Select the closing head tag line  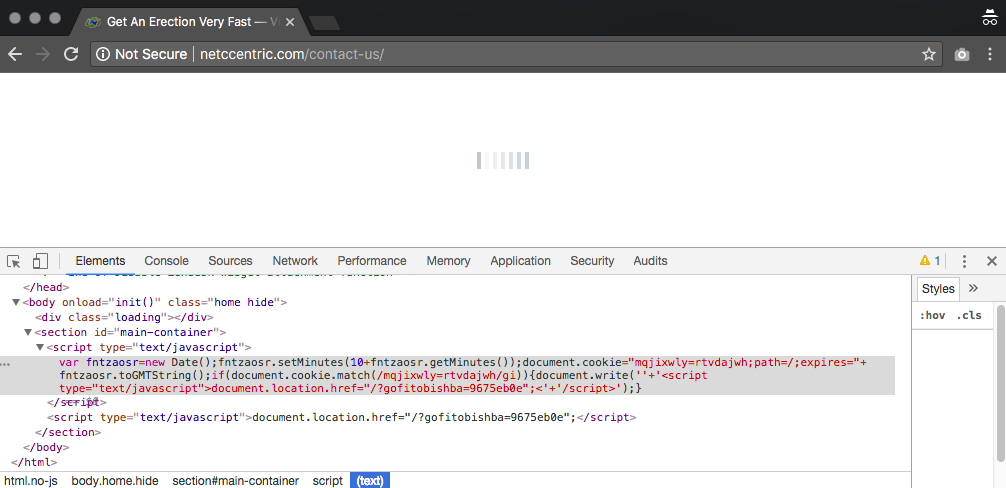pos(46,287)
